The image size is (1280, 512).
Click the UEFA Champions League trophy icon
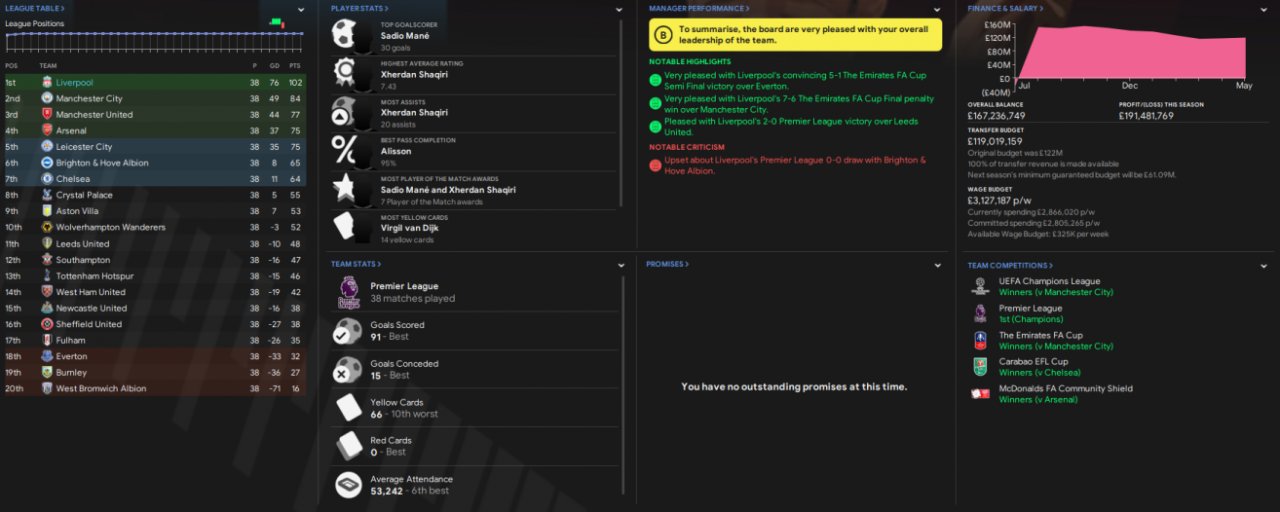coord(980,287)
